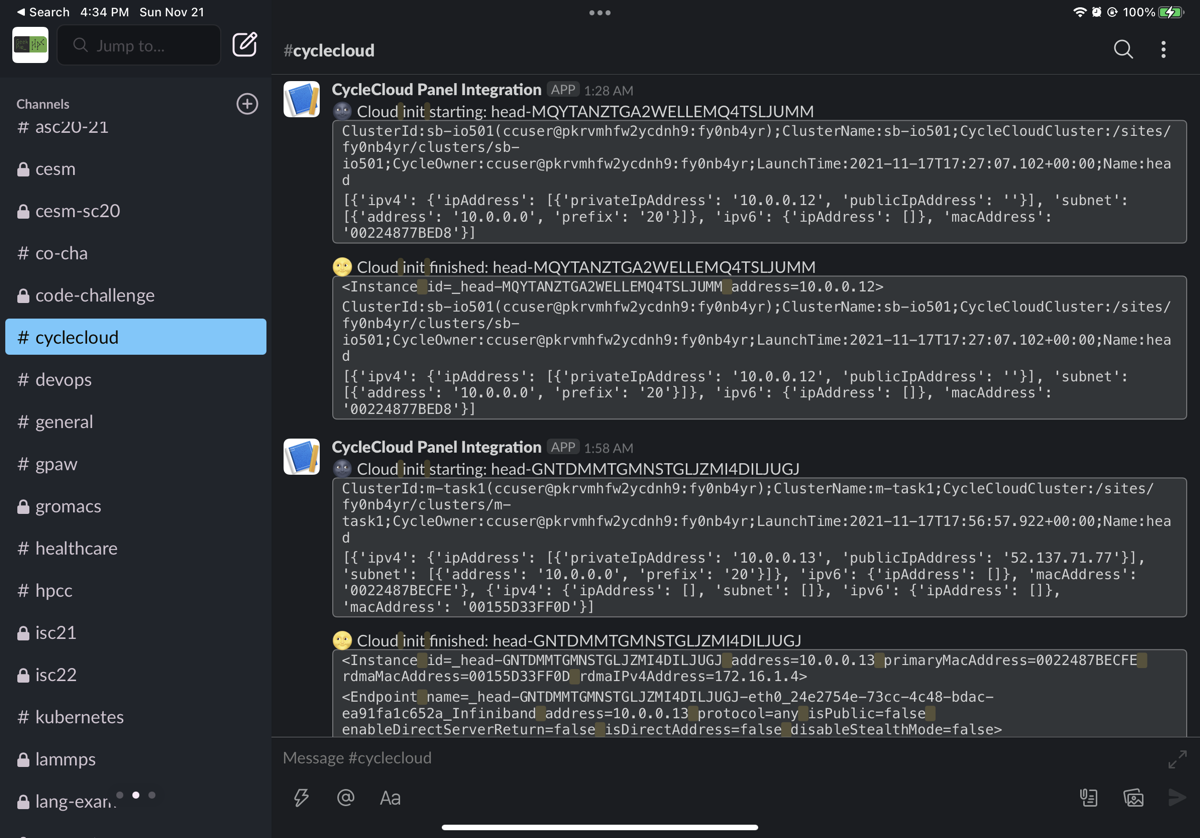Open CycleCloud Panel Integration profile at 1:28 AM
Image resolution: width=1200 pixels, height=838 pixels.
click(436, 89)
